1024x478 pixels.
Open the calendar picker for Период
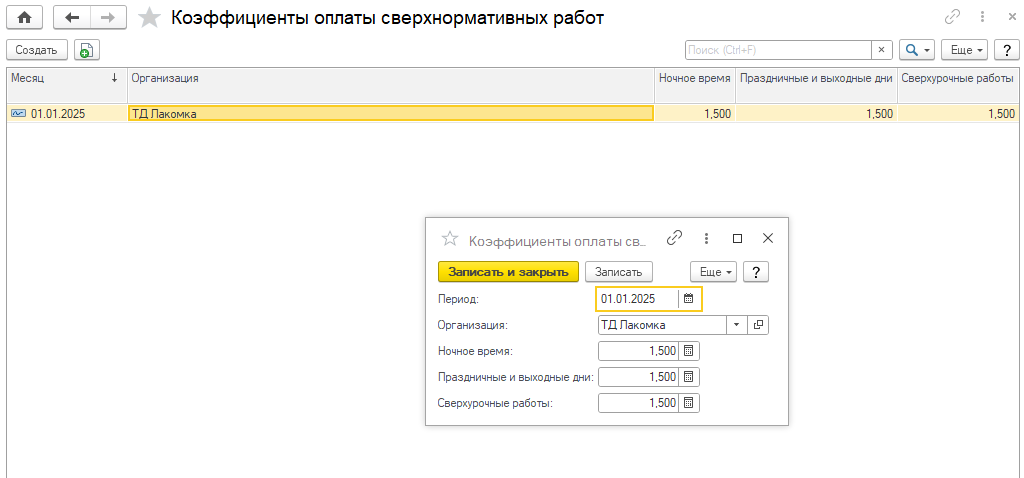[688, 299]
